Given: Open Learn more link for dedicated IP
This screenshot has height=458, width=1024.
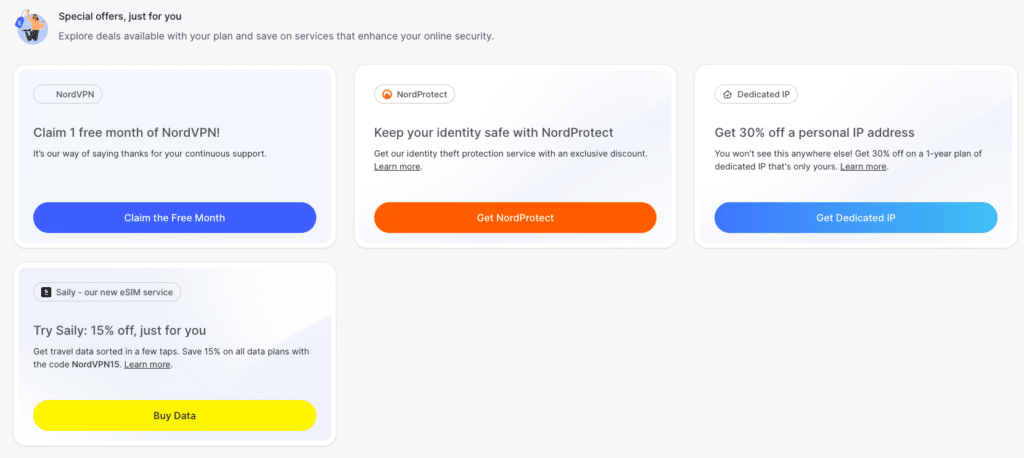Looking at the screenshot, I should (x=863, y=166).
